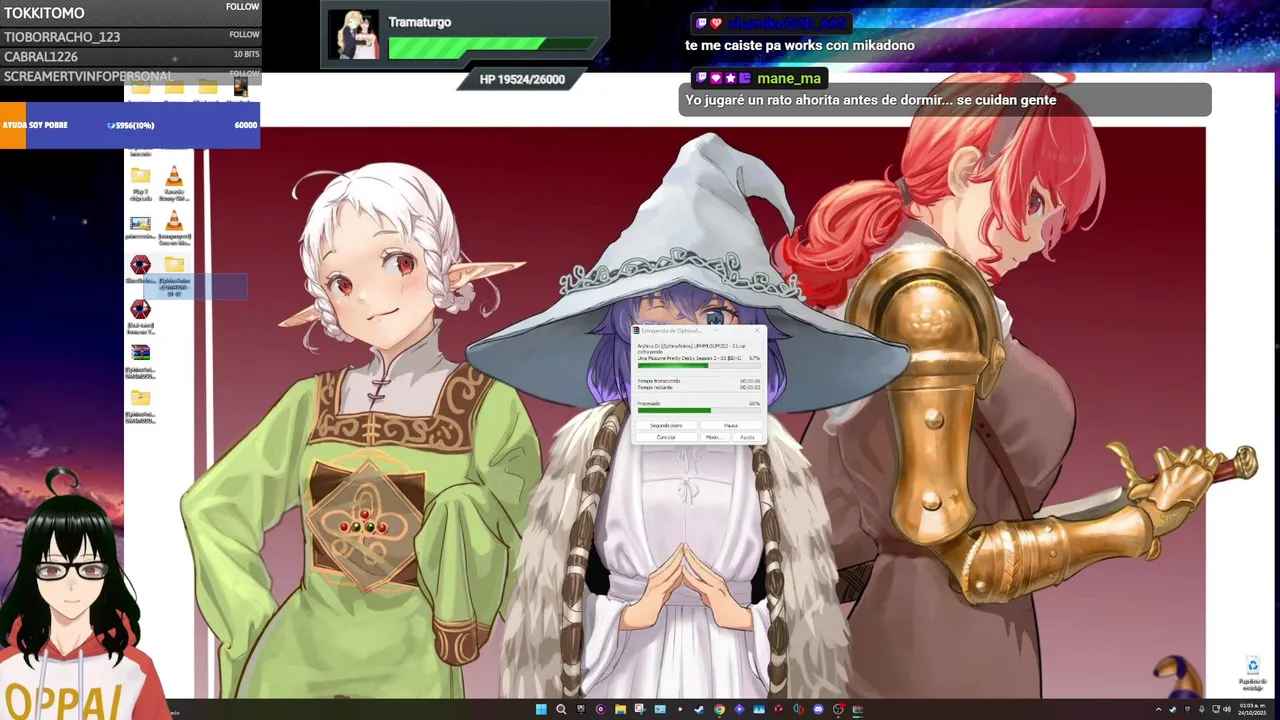
Task: Click the mane_ma chat username
Action: 789,78
